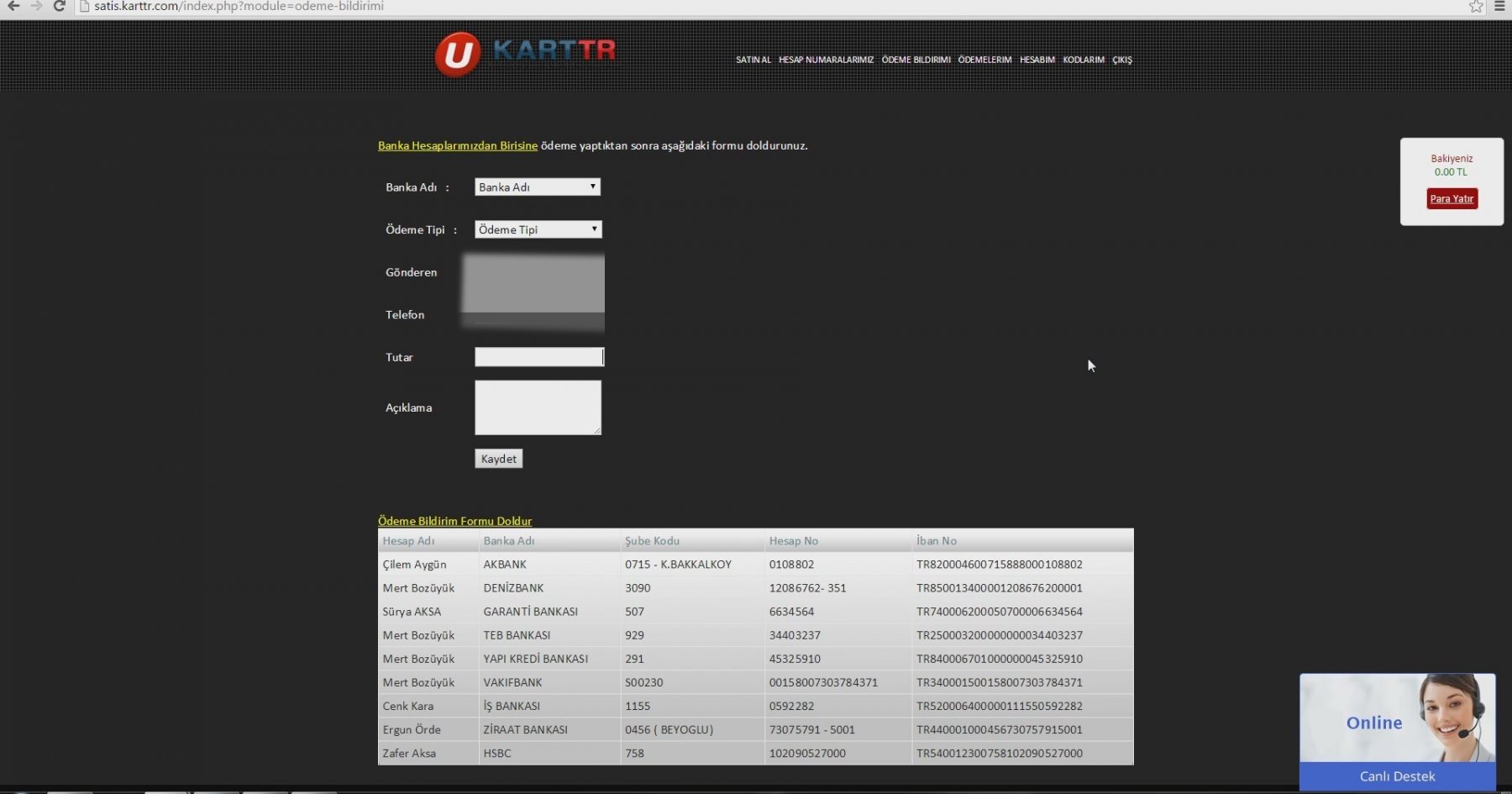Select the DENİZBANK bank cell

point(513,588)
